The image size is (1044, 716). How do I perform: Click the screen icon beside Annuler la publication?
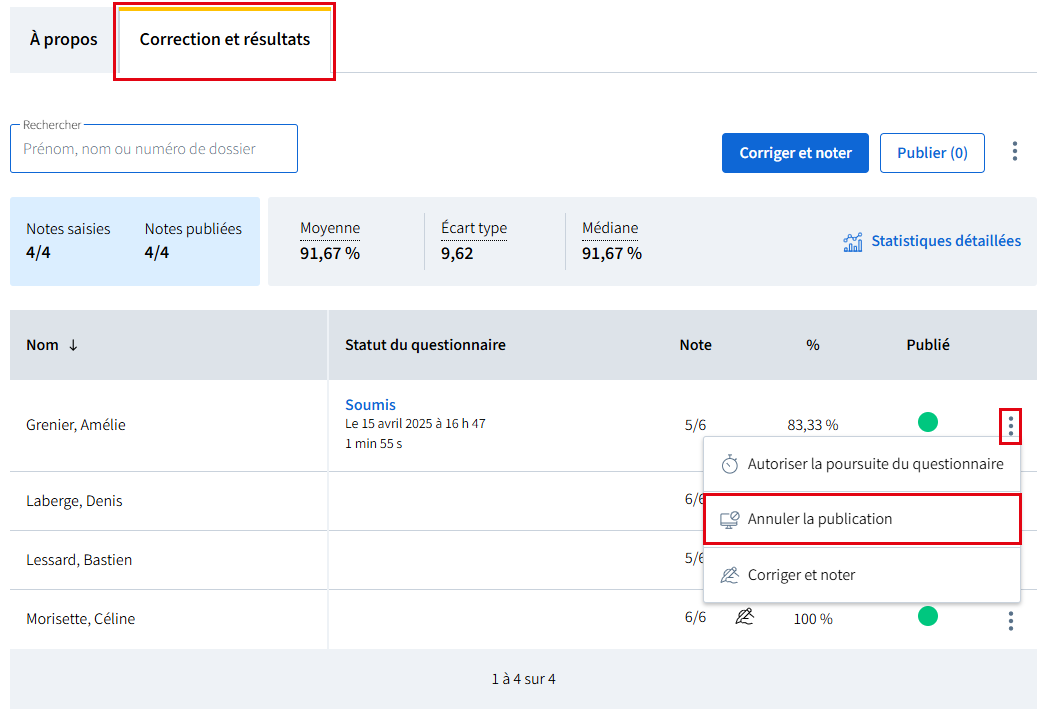click(730, 519)
